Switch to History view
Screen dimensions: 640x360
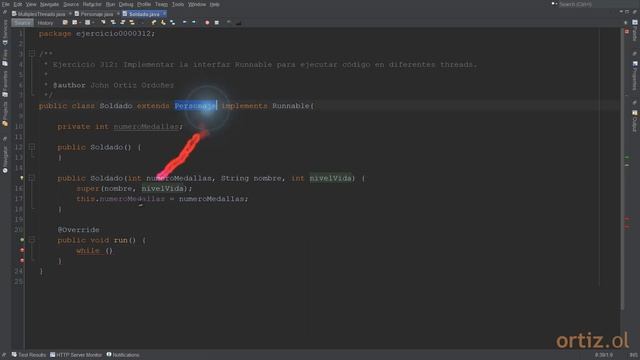[45, 23]
